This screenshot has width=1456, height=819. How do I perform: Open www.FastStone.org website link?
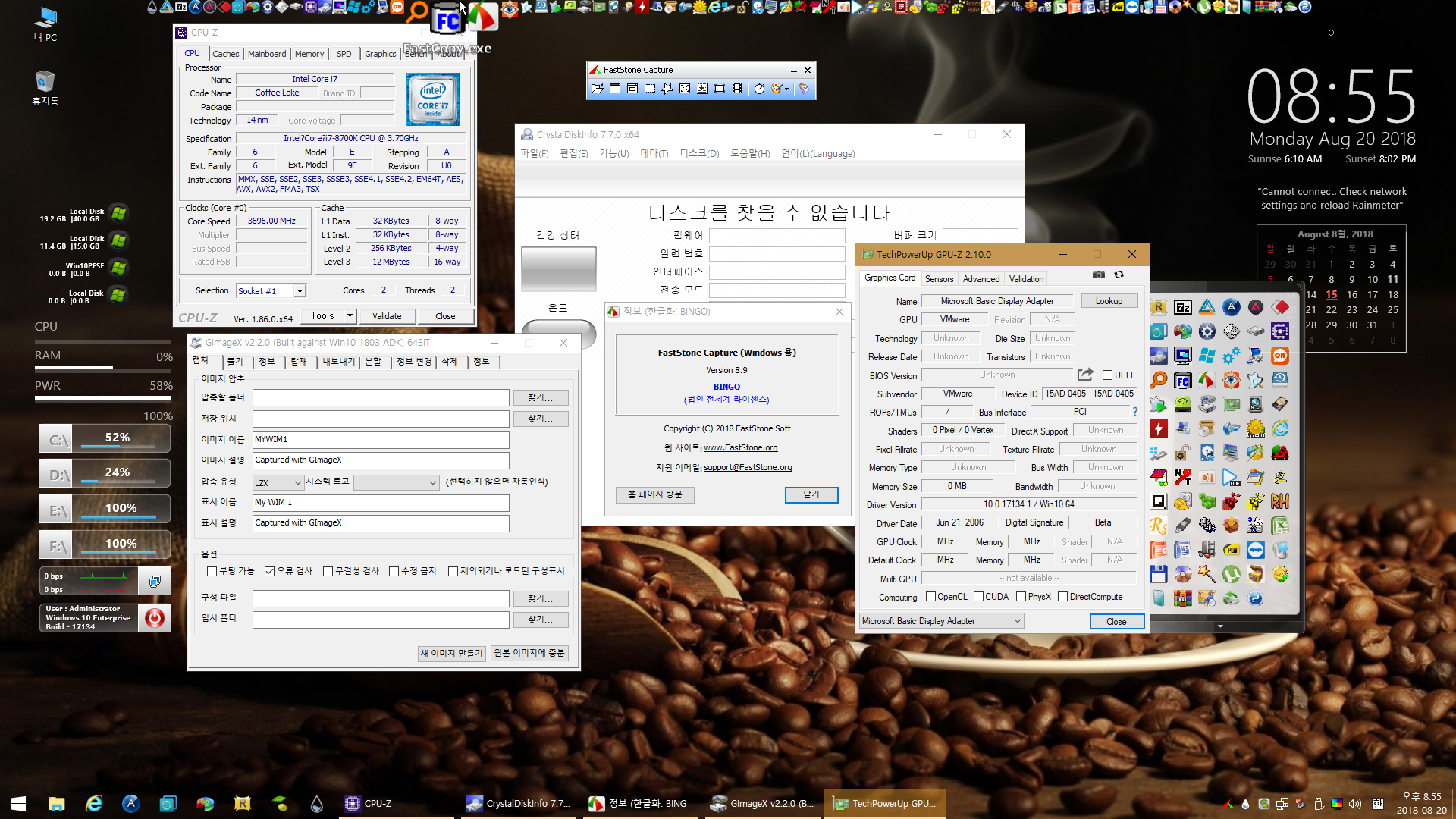point(741,447)
